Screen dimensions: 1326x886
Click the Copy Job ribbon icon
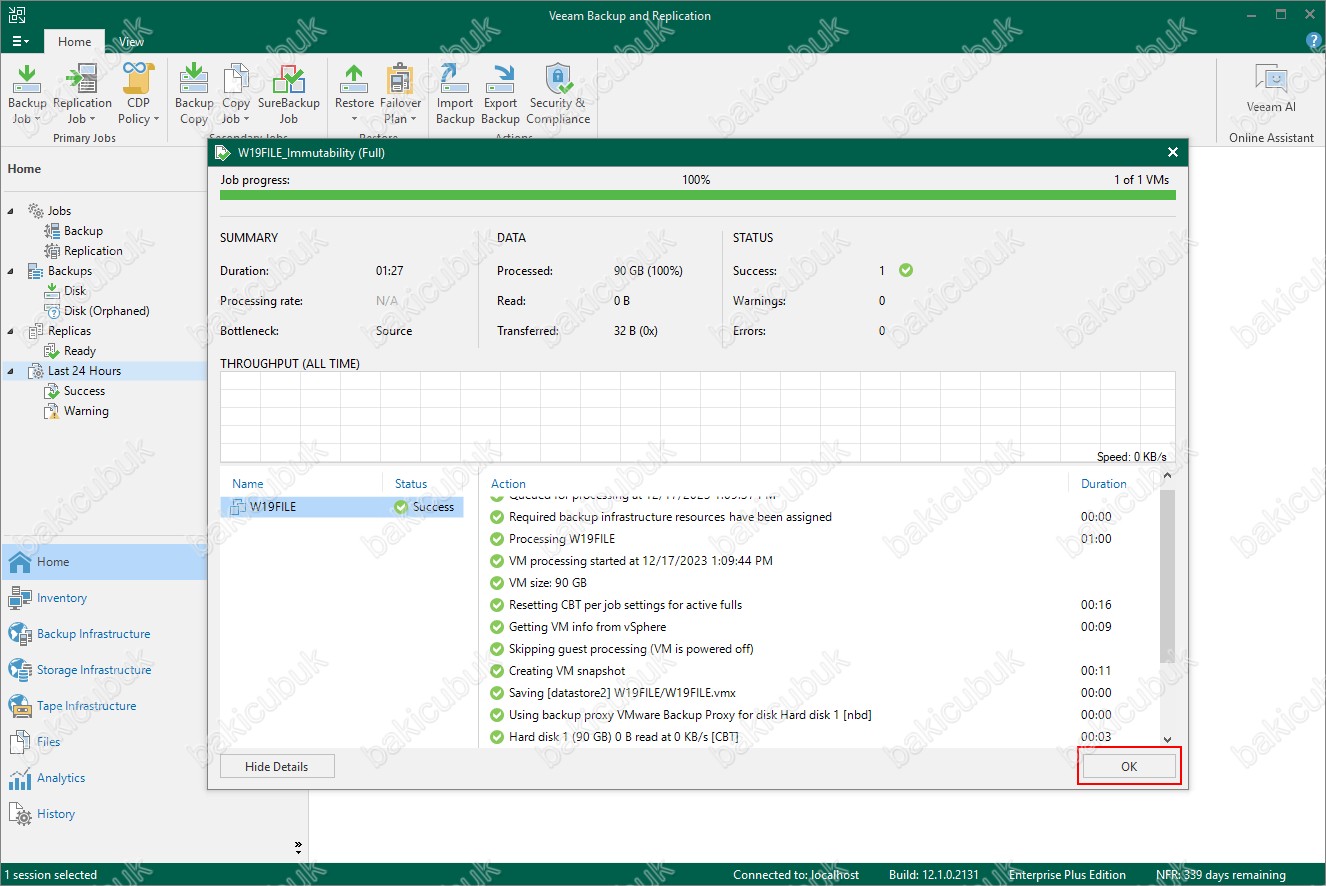[236, 93]
